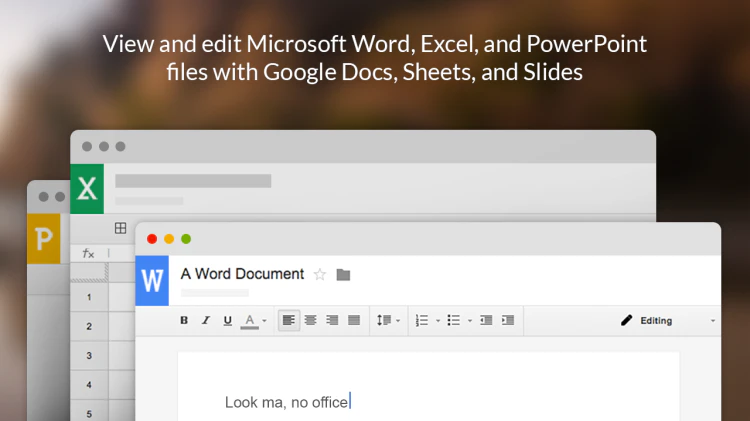Image resolution: width=750 pixels, height=421 pixels.
Task: Toggle italic text formatting
Action: (x=206, y=320)
